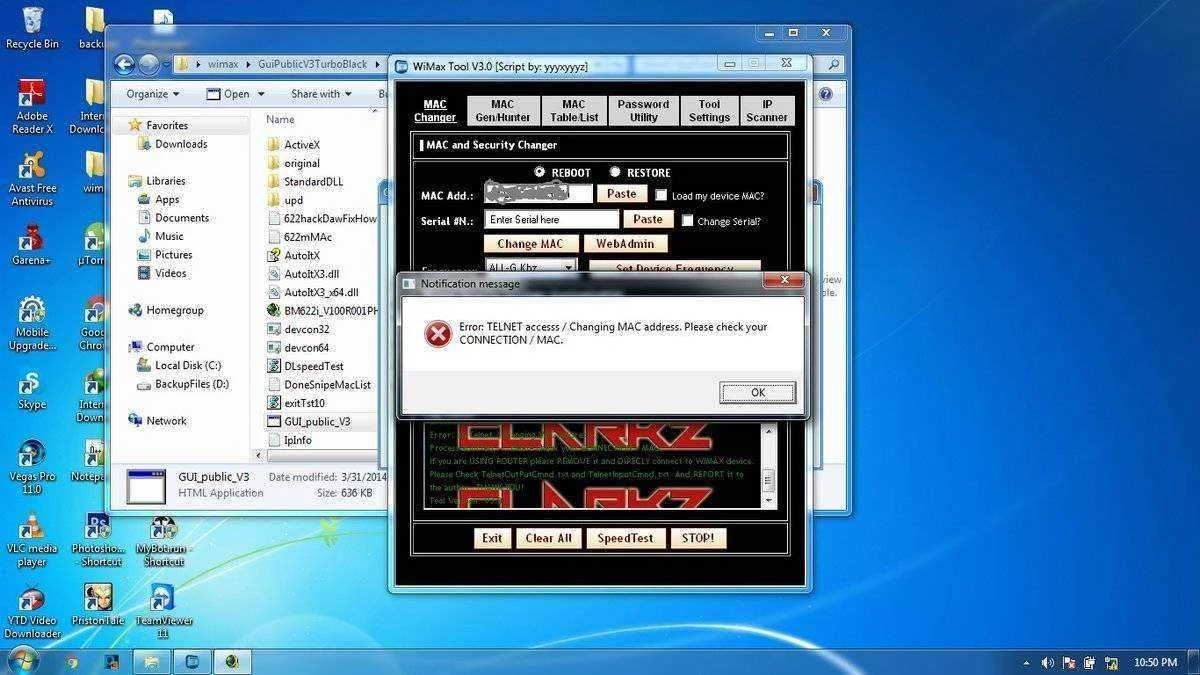Open the Password Utility tab
The height and width of the screenshot is (675, 1200).
click(643, 110)
